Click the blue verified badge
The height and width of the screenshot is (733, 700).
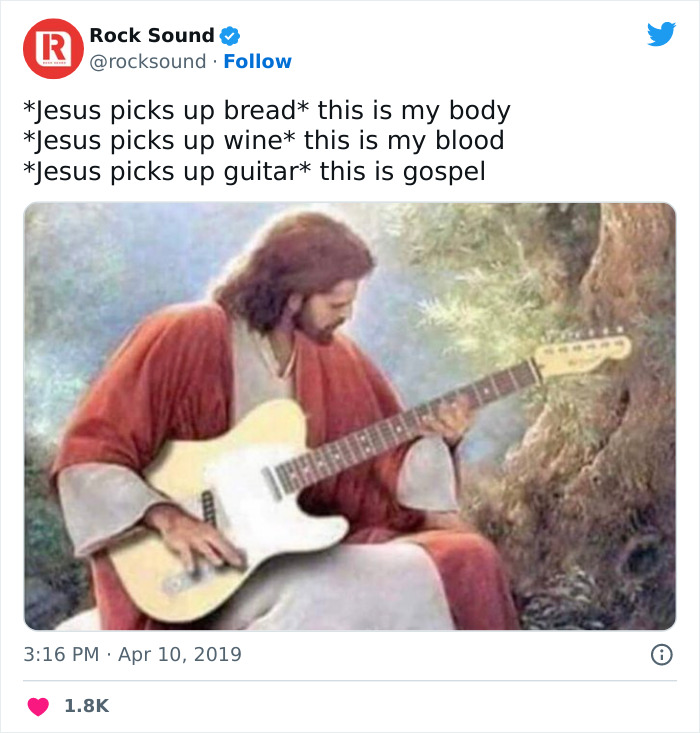(230, 36)
